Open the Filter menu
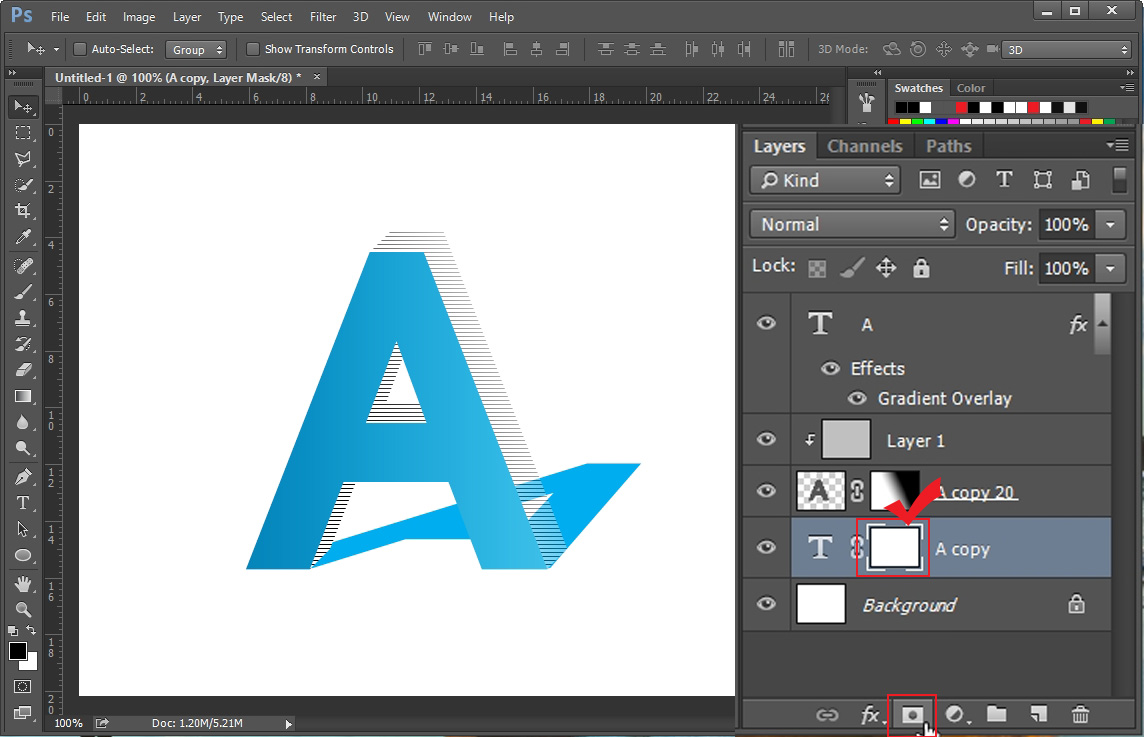Image resolution: width=1144 pixels, height=737 pixels. click(322, 16)
